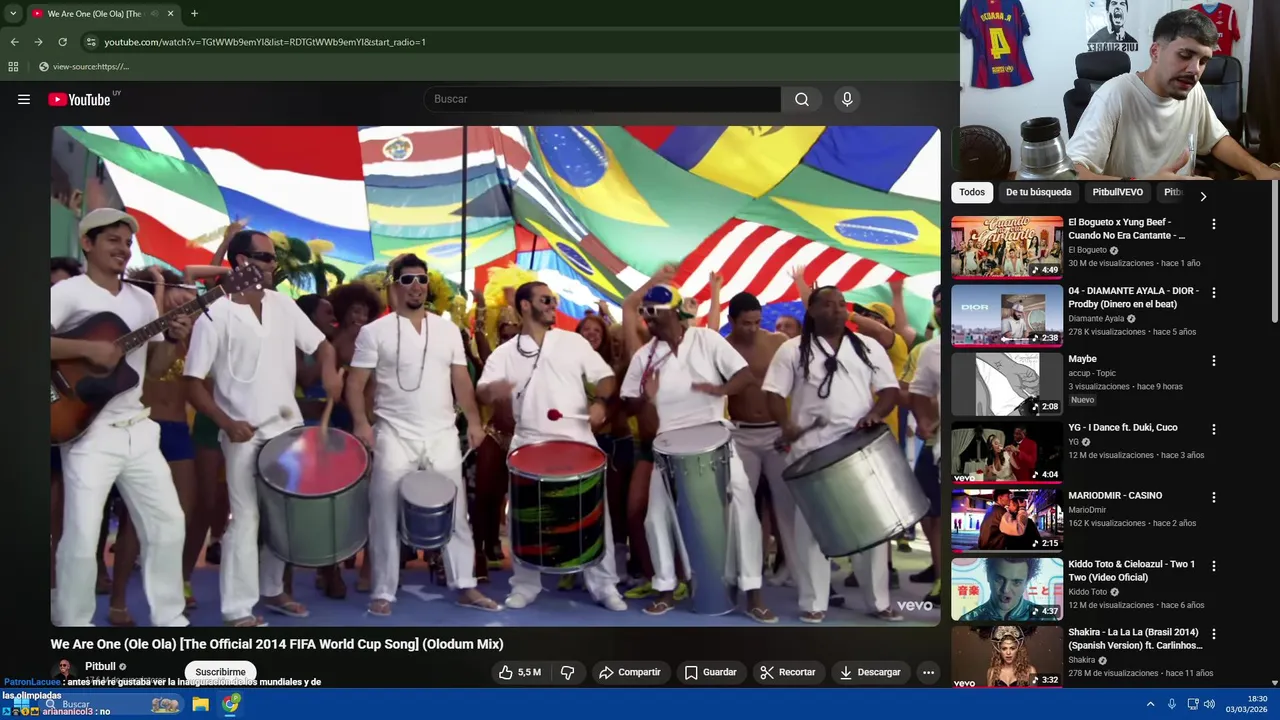This screenshot has height=720, width=1280.
Task: Open options for Diamante Ayala DIOR video
Action: 1214,293
